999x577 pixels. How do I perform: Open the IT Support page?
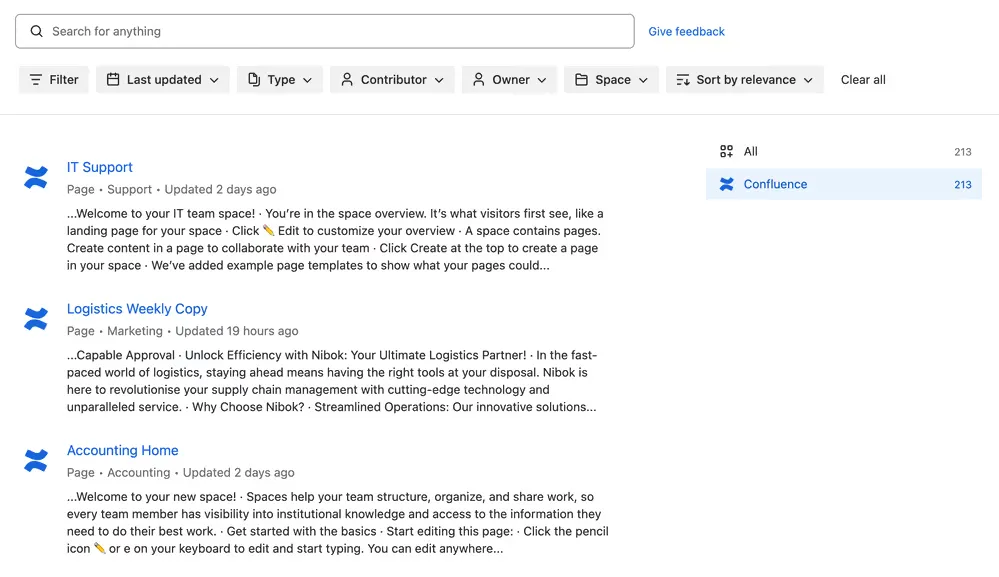99,167
